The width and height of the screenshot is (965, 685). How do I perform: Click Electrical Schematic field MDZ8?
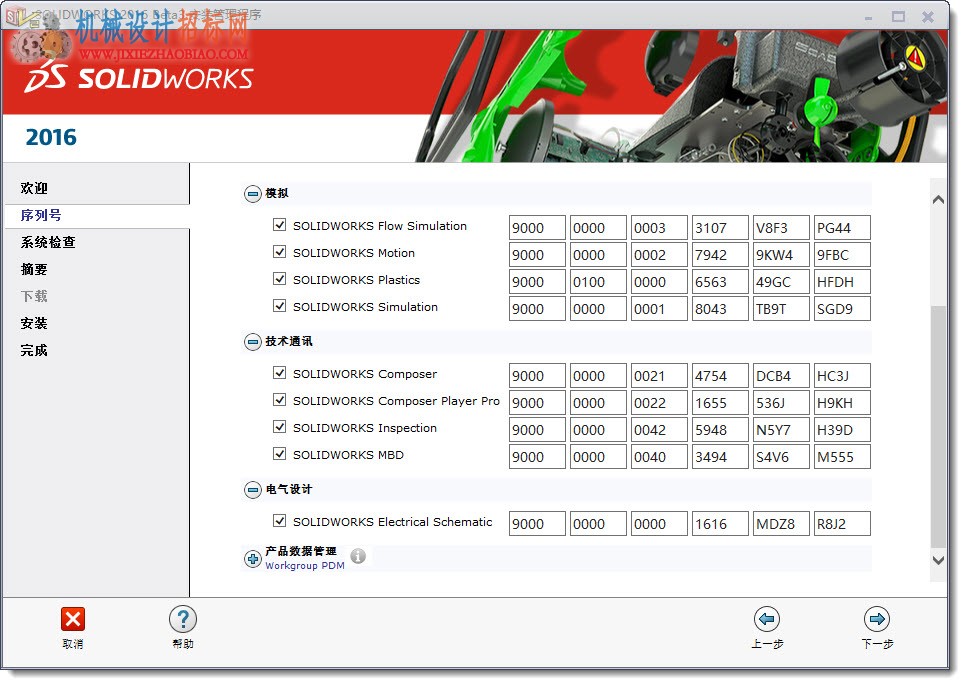(781, 524)
